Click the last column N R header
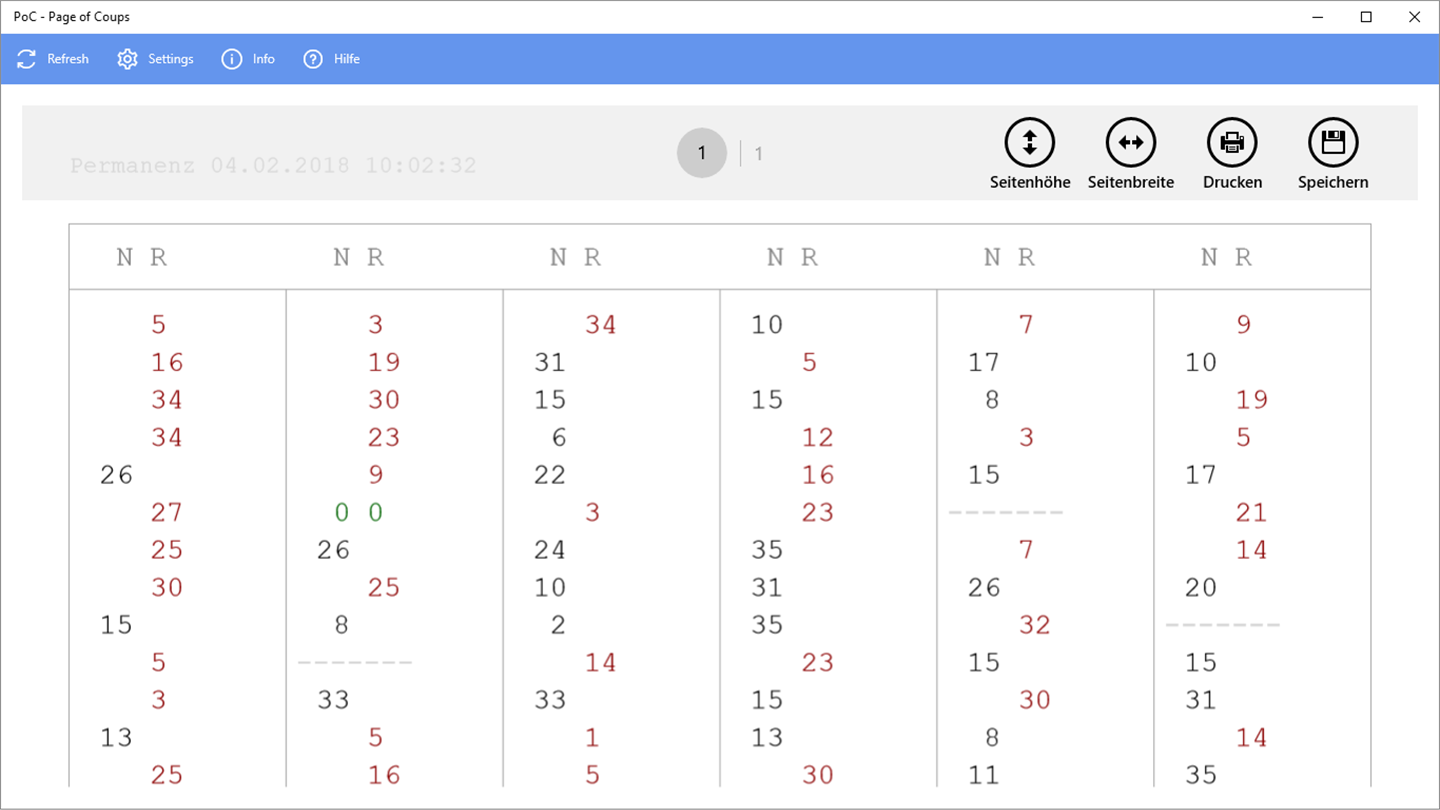Image resolution: width=1440 pixels, height=810 pixels. (x=1226, y=258)
